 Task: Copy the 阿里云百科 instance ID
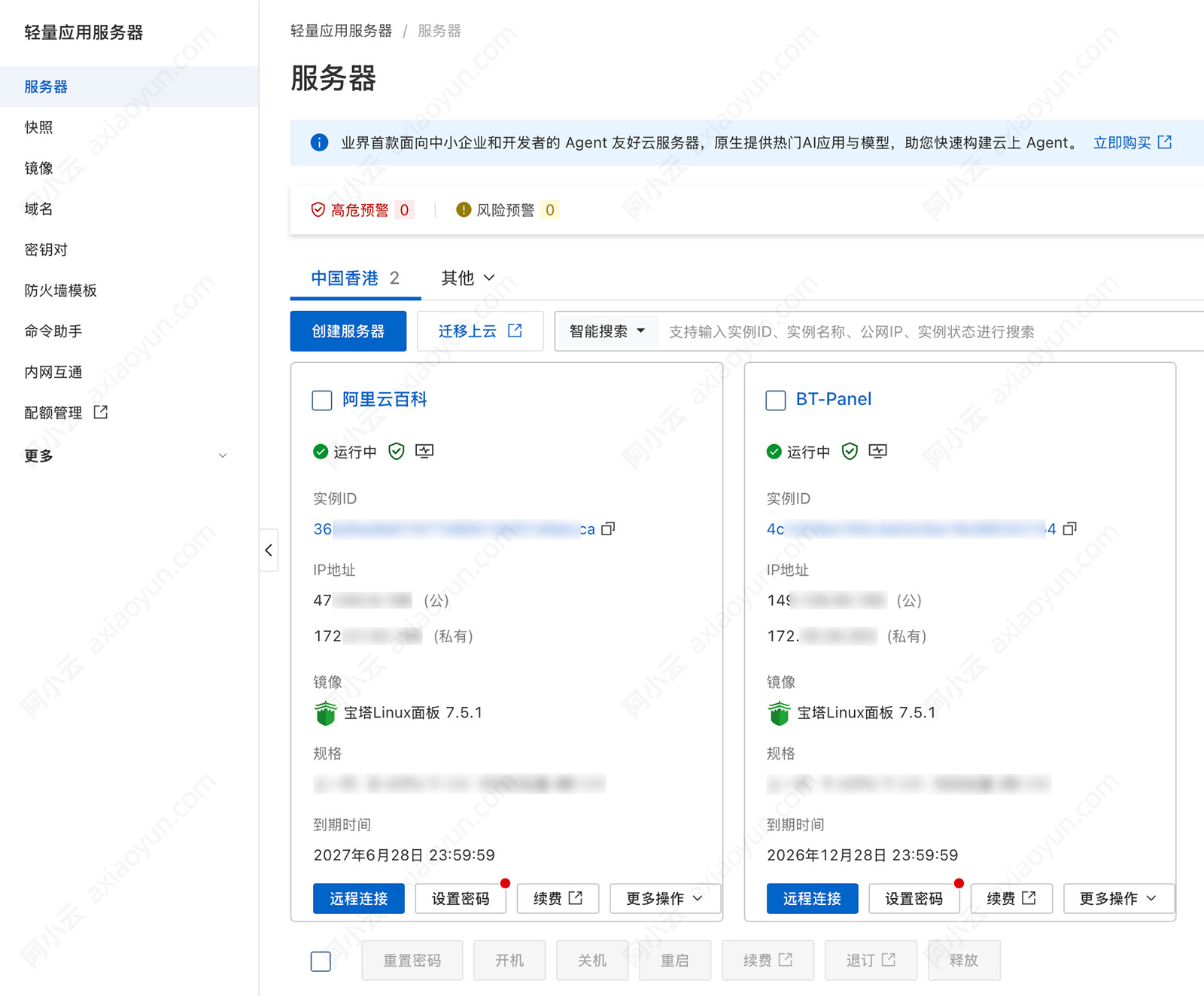(608, 528)
